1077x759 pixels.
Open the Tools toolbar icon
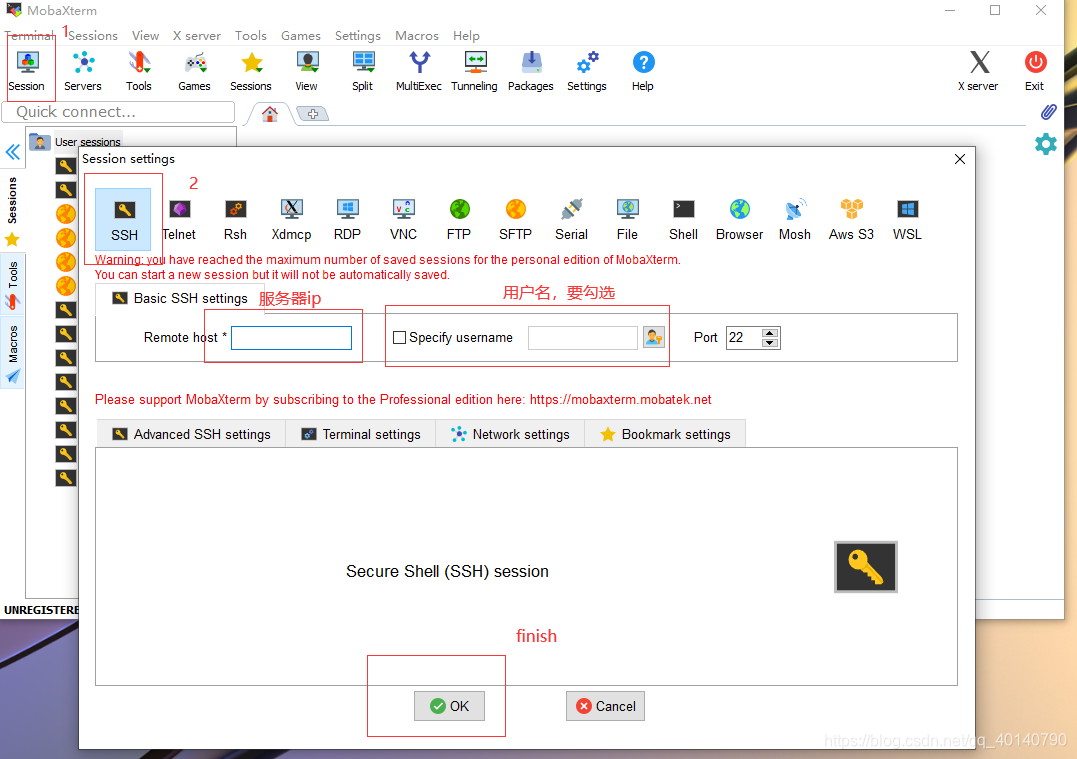click(139, 71)
